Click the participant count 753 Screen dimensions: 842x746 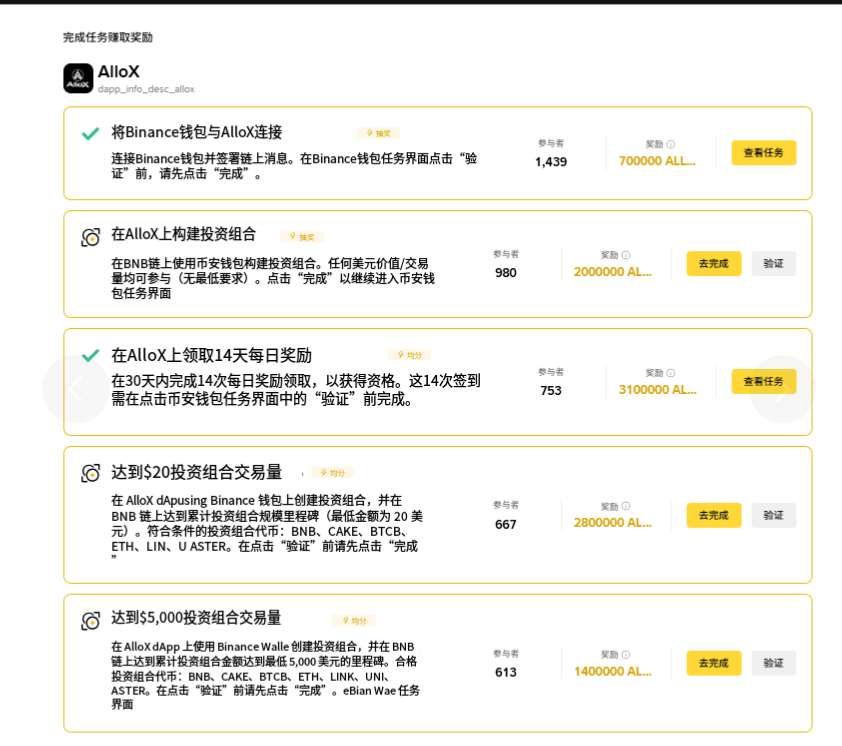551,390
